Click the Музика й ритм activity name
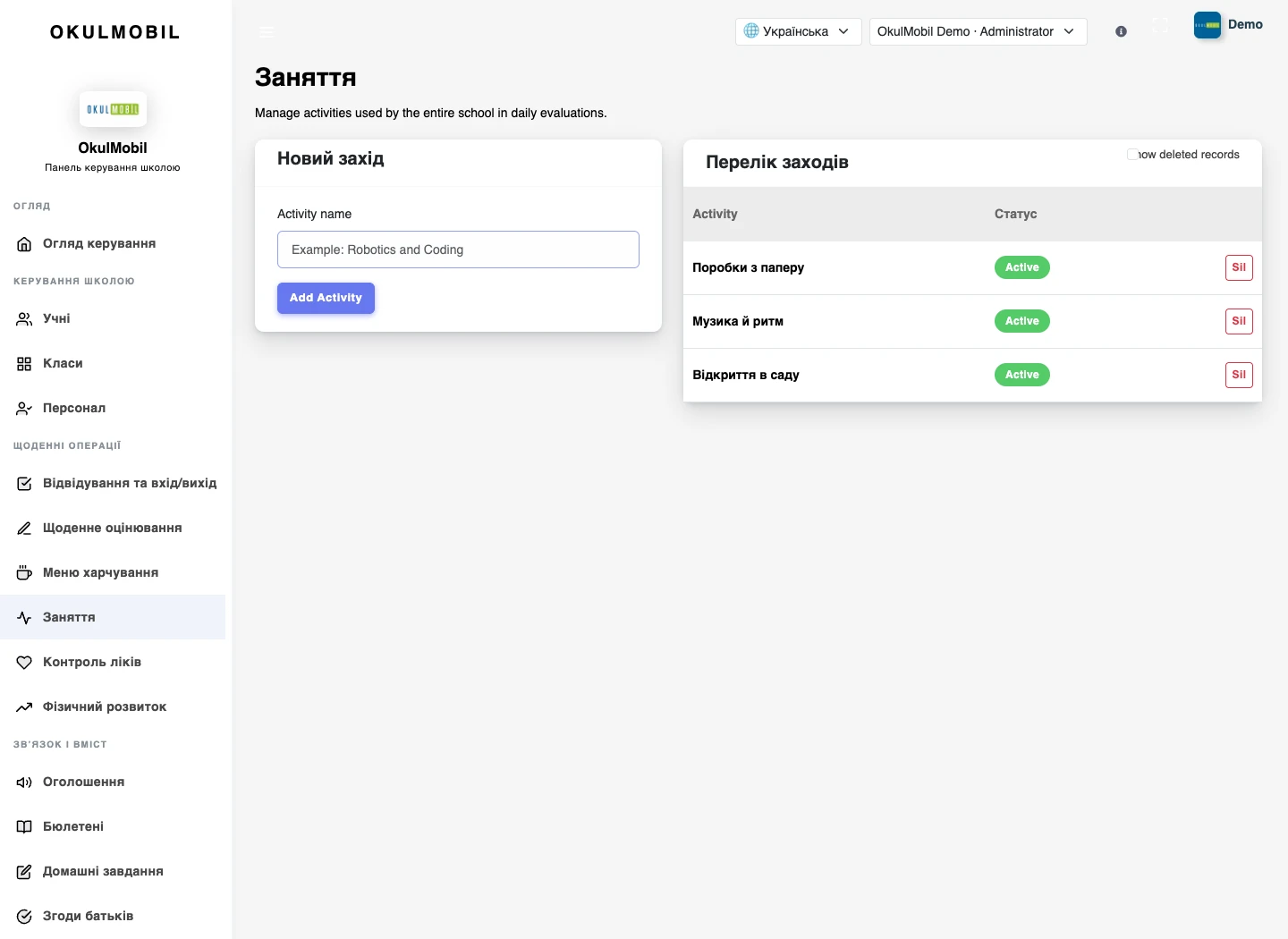Screen dimensions: 1288x939 tap(738, 321)
